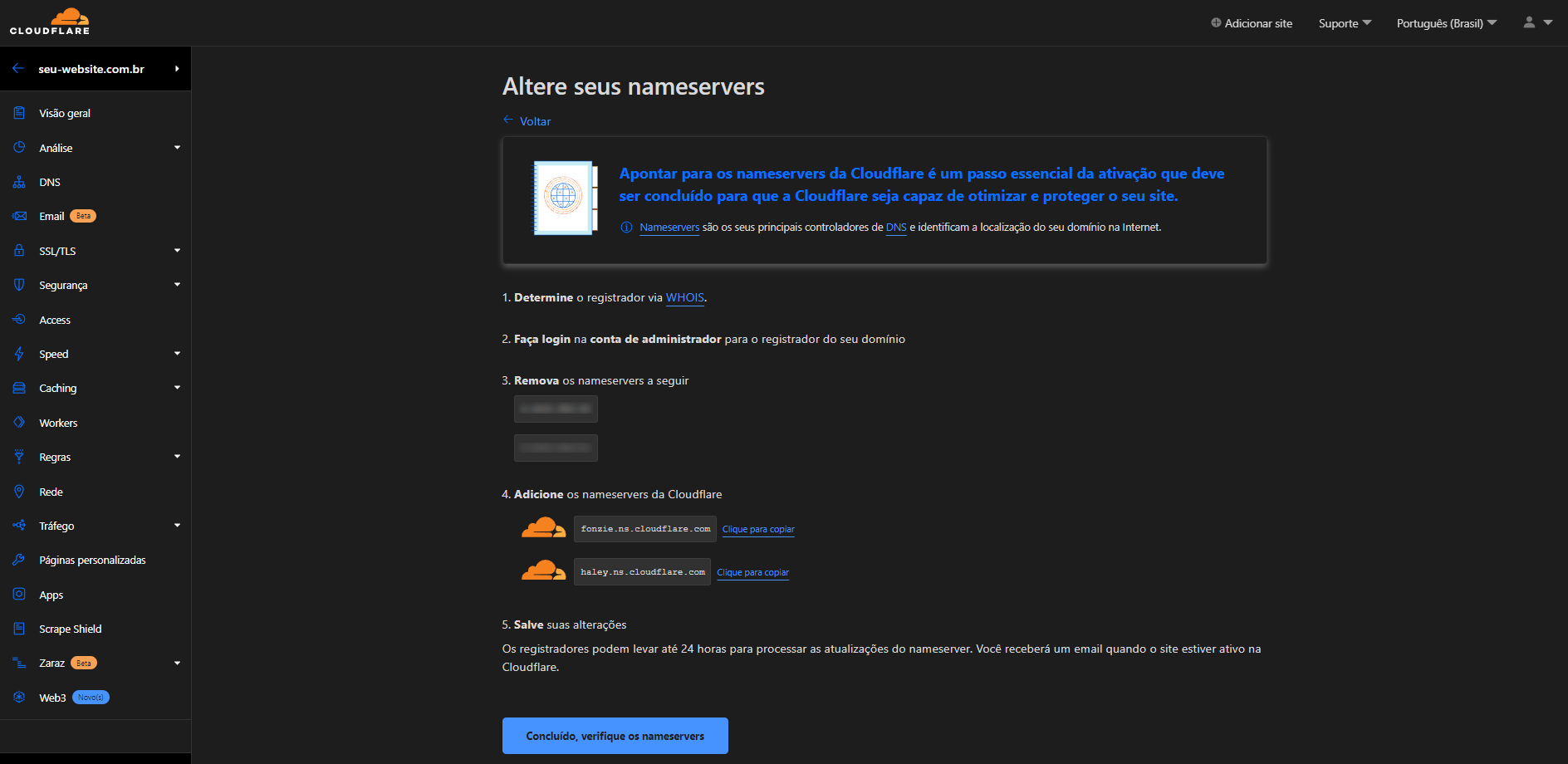Viewport: 1568px width, 764px height.
Task: Click the Cloudflare logo in header
Action: [50, 22]
